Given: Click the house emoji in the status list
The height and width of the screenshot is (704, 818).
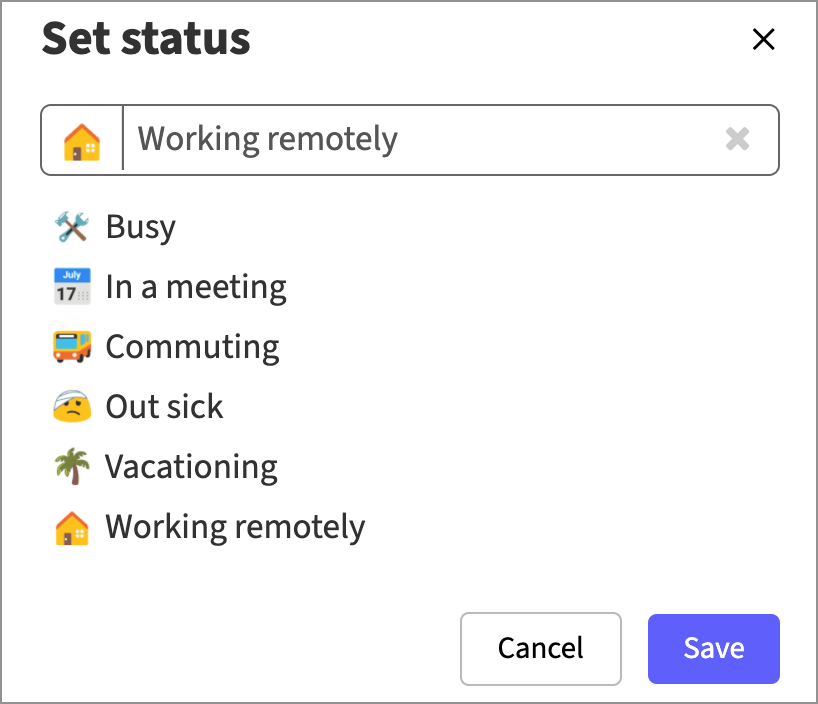Looking at the screenshot, I should pyautogui.click(x=72, y=527).
